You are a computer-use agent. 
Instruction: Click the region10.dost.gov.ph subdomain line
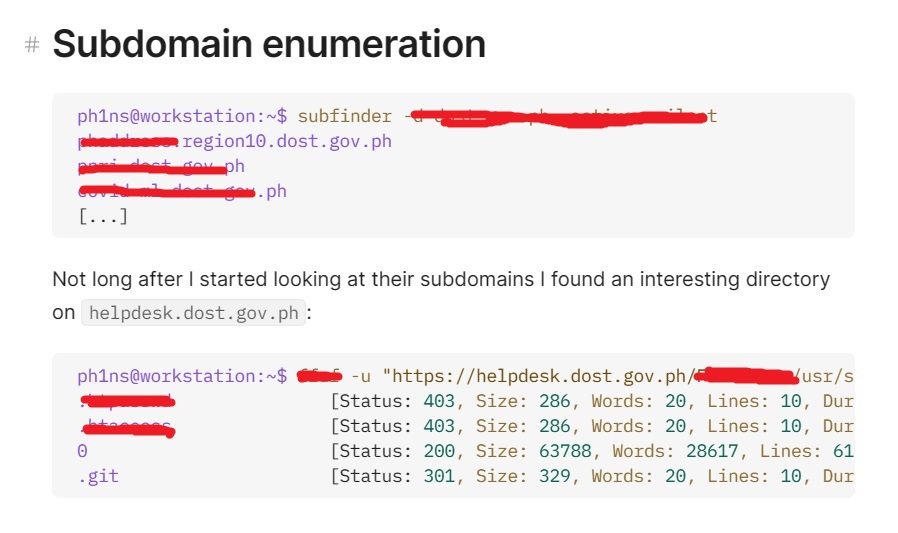pyautogui.click(x=287, y=141)
